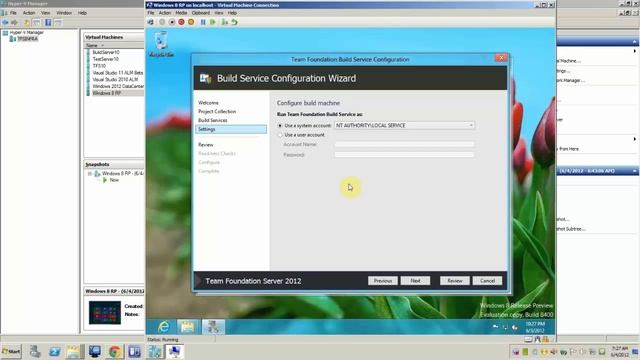Collapse Windows 8 RP snapshot tree node
Viewport: 640px width, 360px height.
(90, 173)
